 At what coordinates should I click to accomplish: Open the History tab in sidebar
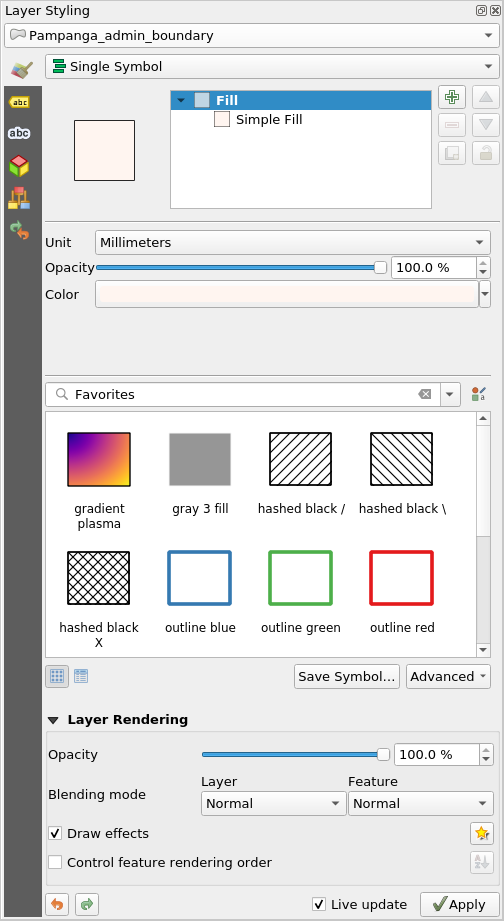(x=19, y=230)
